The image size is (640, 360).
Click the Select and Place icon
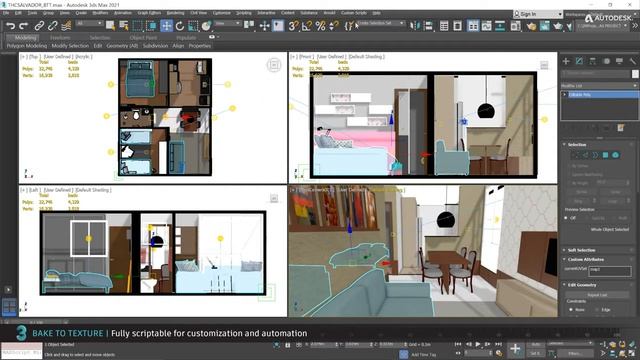pos(207,26)
